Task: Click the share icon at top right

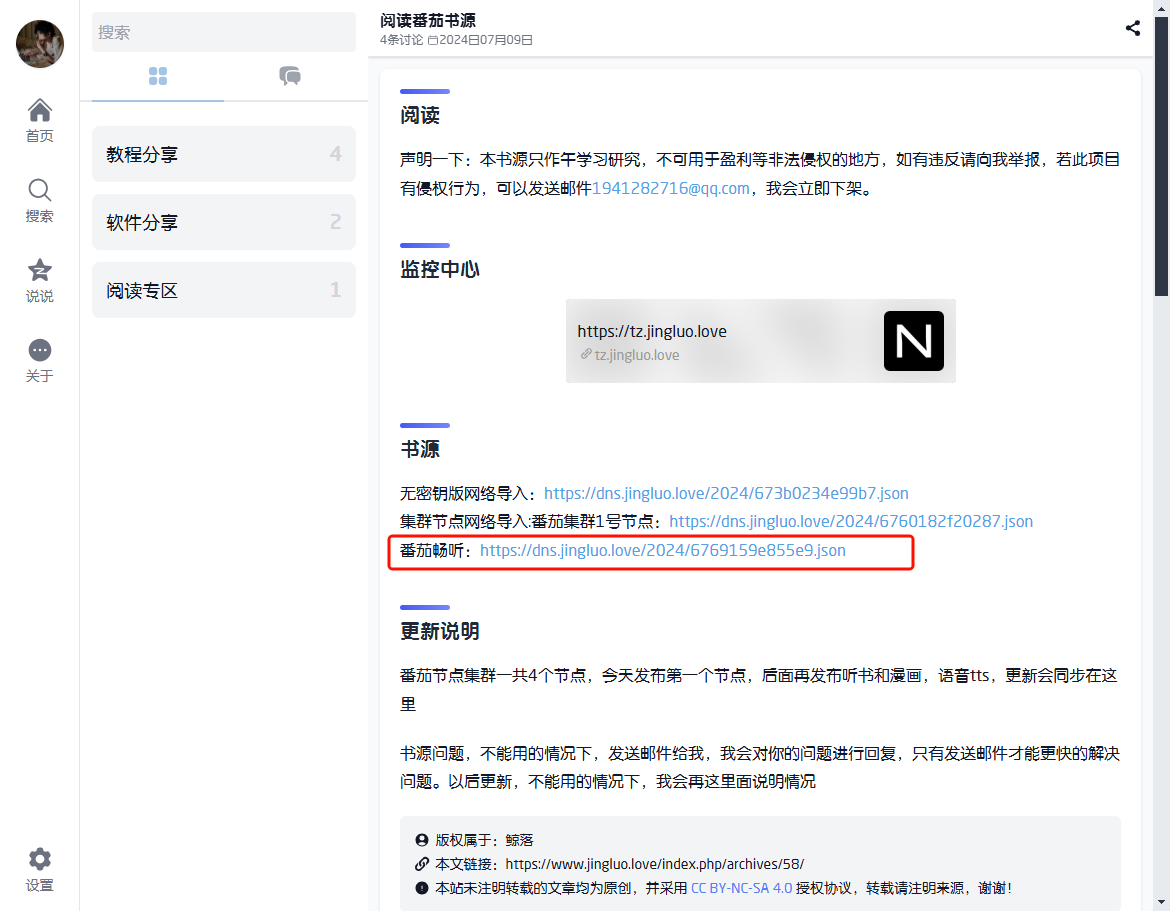Action: 1133,28
